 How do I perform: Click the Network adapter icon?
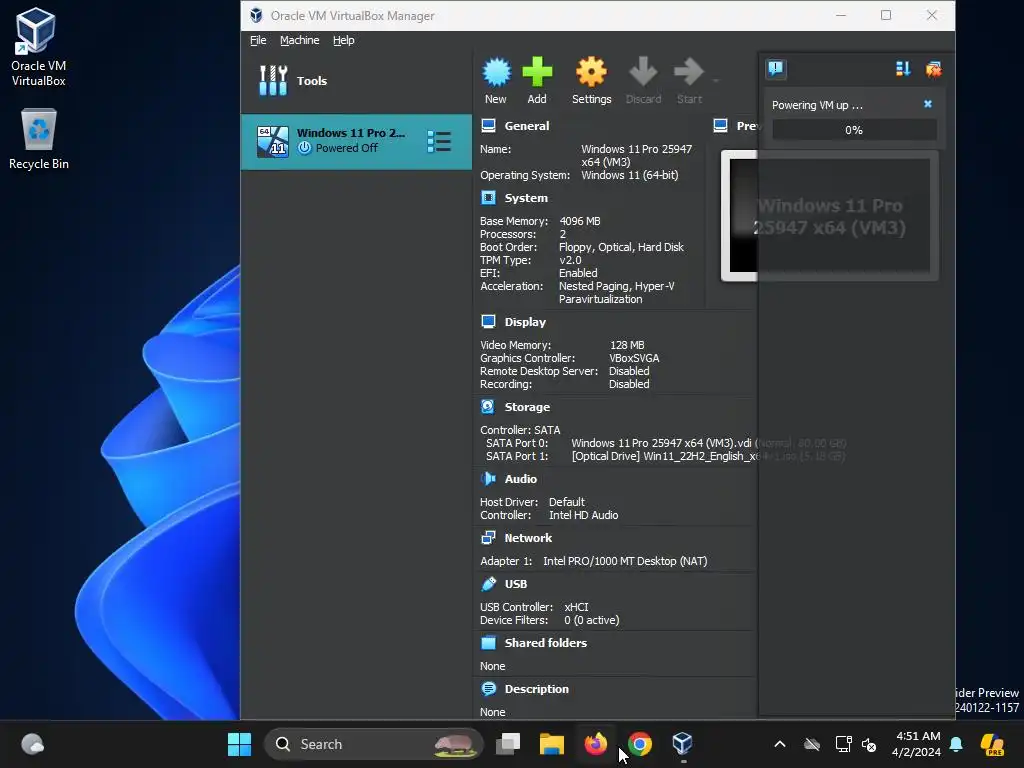(x=488, y=537)
